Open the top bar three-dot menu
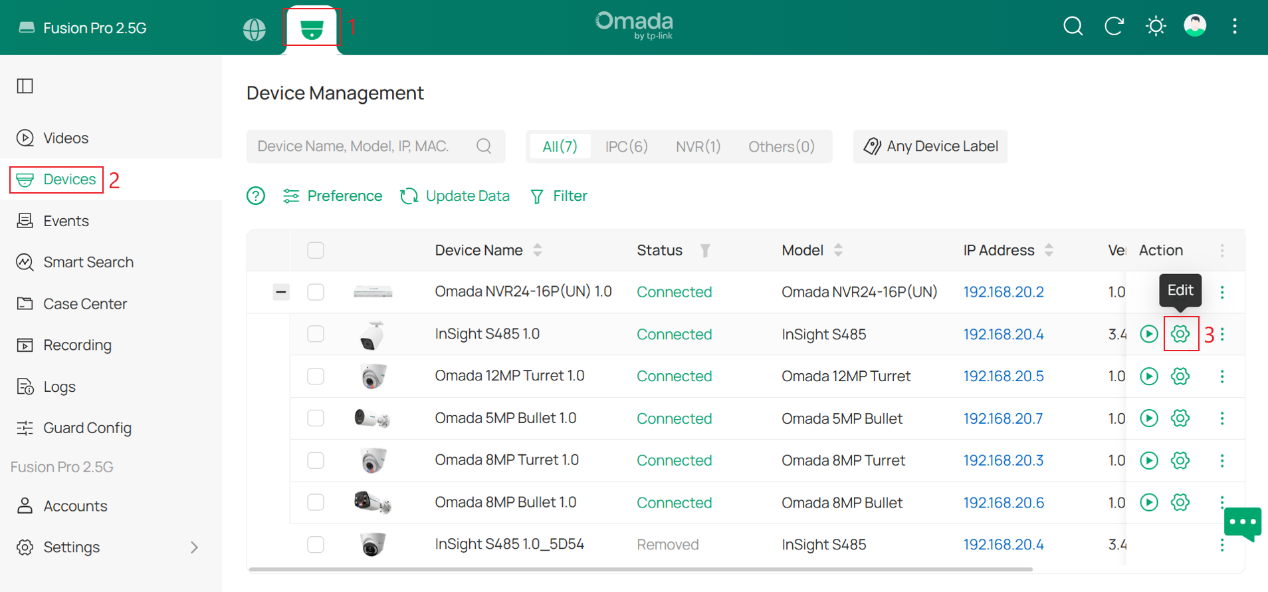This screenshot has height=592, width=1268. (1235, 27)
